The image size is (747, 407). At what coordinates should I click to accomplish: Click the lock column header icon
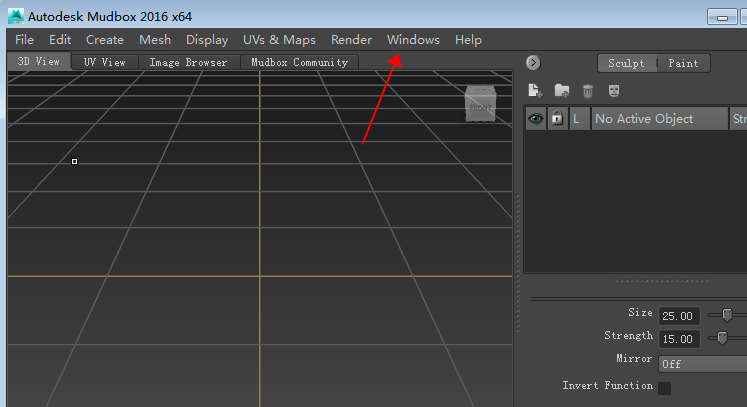[556, 118]
